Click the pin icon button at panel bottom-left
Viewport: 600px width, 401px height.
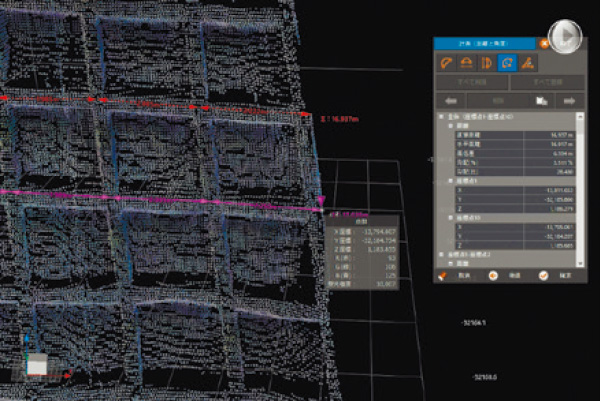443,276
